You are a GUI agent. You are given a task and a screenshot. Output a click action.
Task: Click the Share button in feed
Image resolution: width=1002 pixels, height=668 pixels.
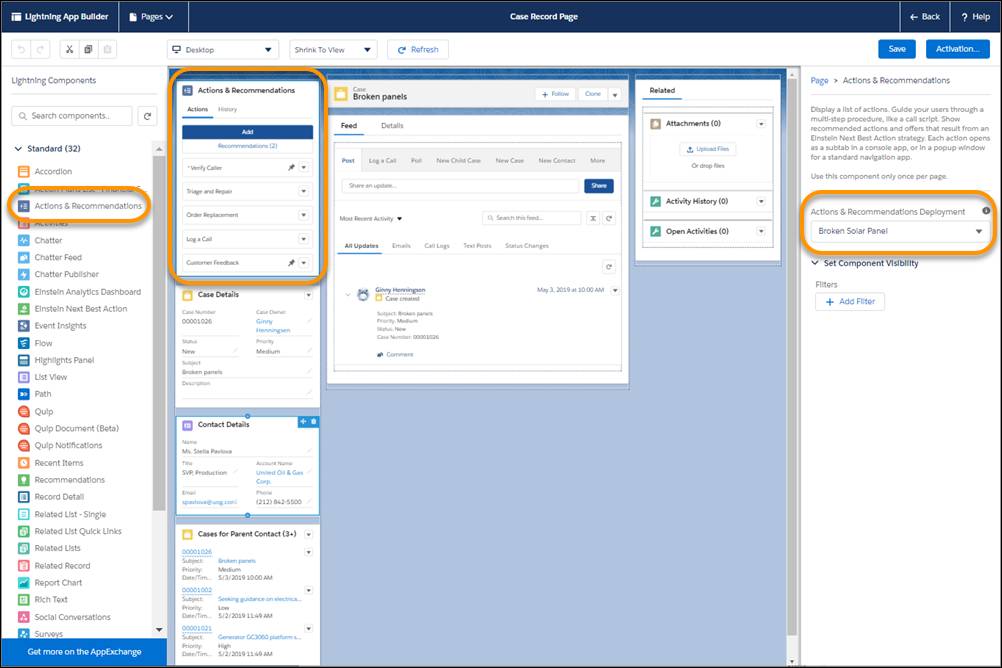599,185
